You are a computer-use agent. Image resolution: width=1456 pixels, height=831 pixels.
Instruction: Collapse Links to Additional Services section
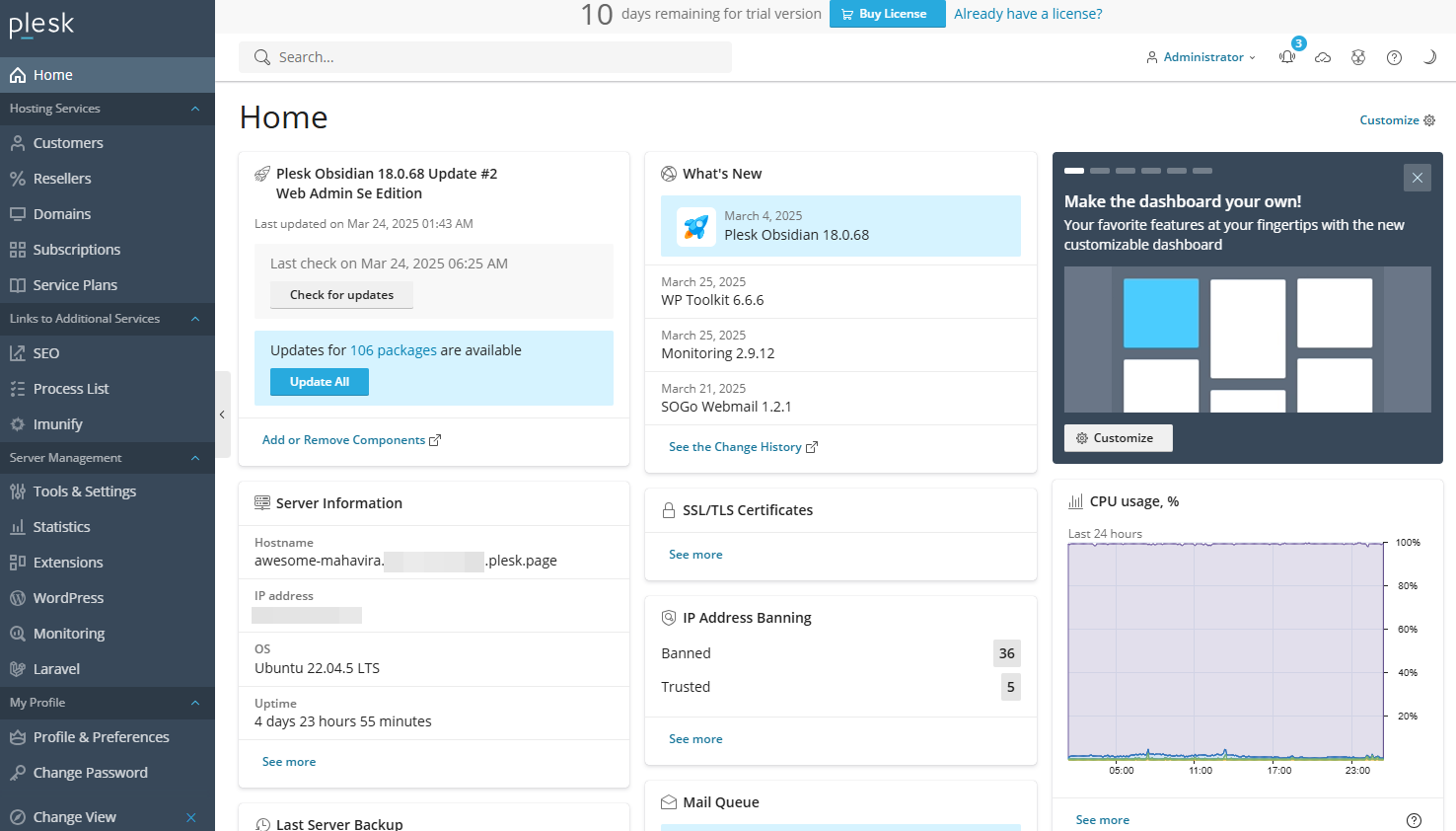pos(195,319)
